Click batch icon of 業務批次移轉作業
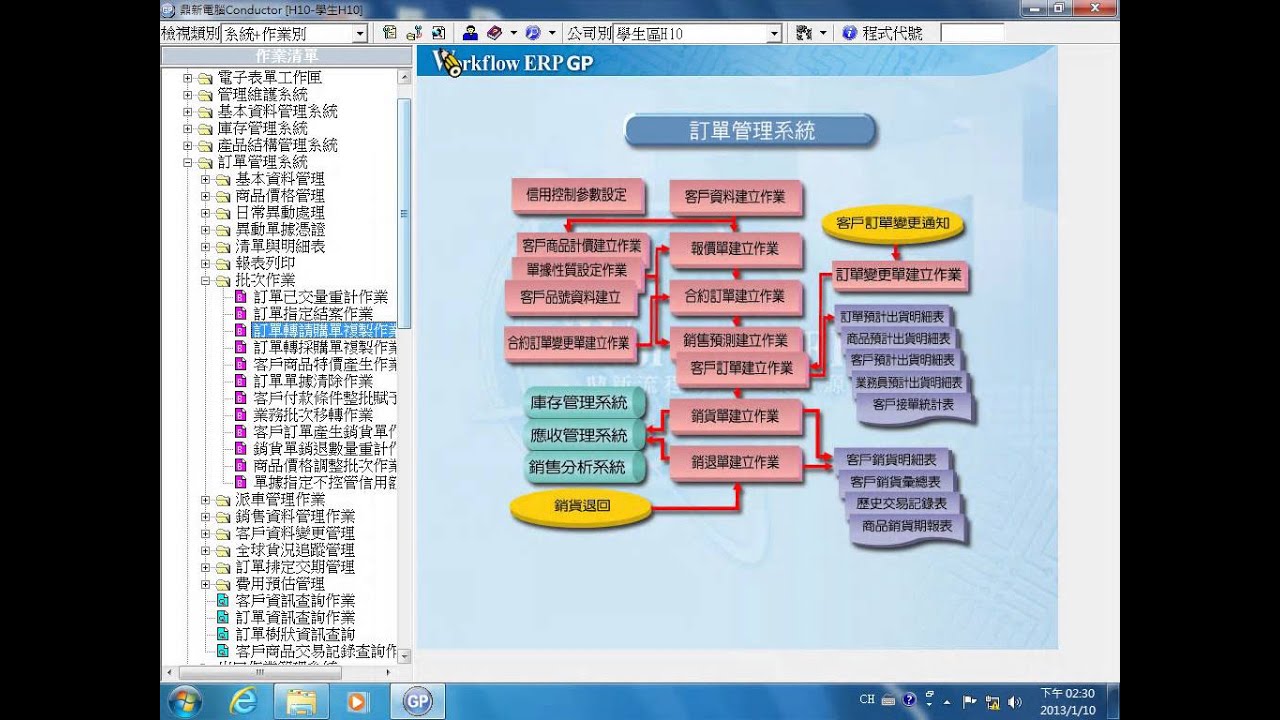 240,415
